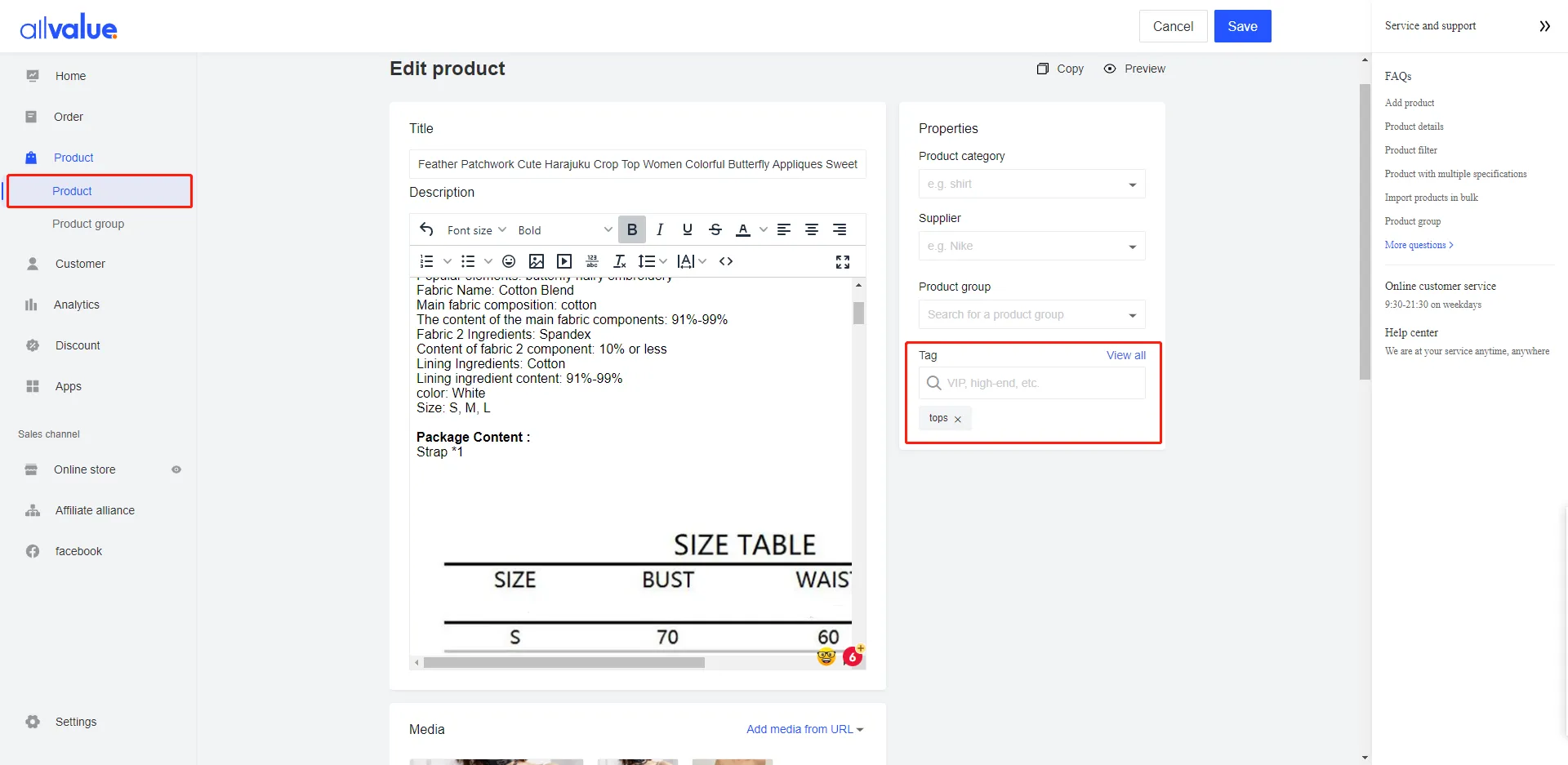Click the insert video icon
Screen dimensions: 1568x765
tap(564, 261)
